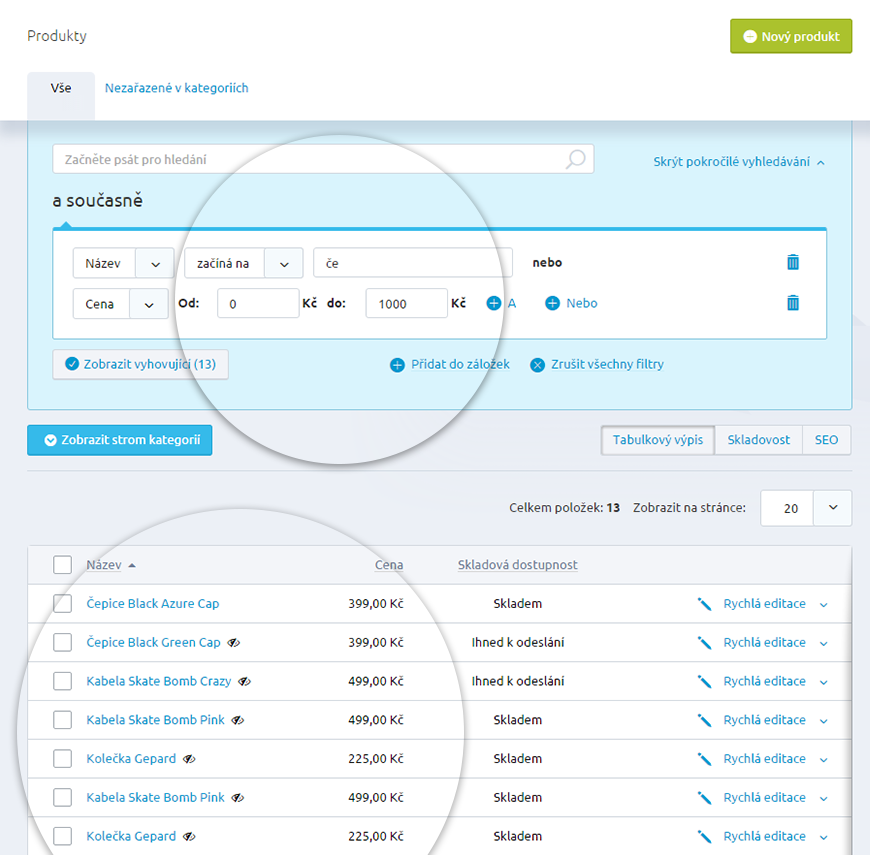Sort by the Název column header
Image resolution: width=870 pixels, height=855 pixels.
[104, 565]
